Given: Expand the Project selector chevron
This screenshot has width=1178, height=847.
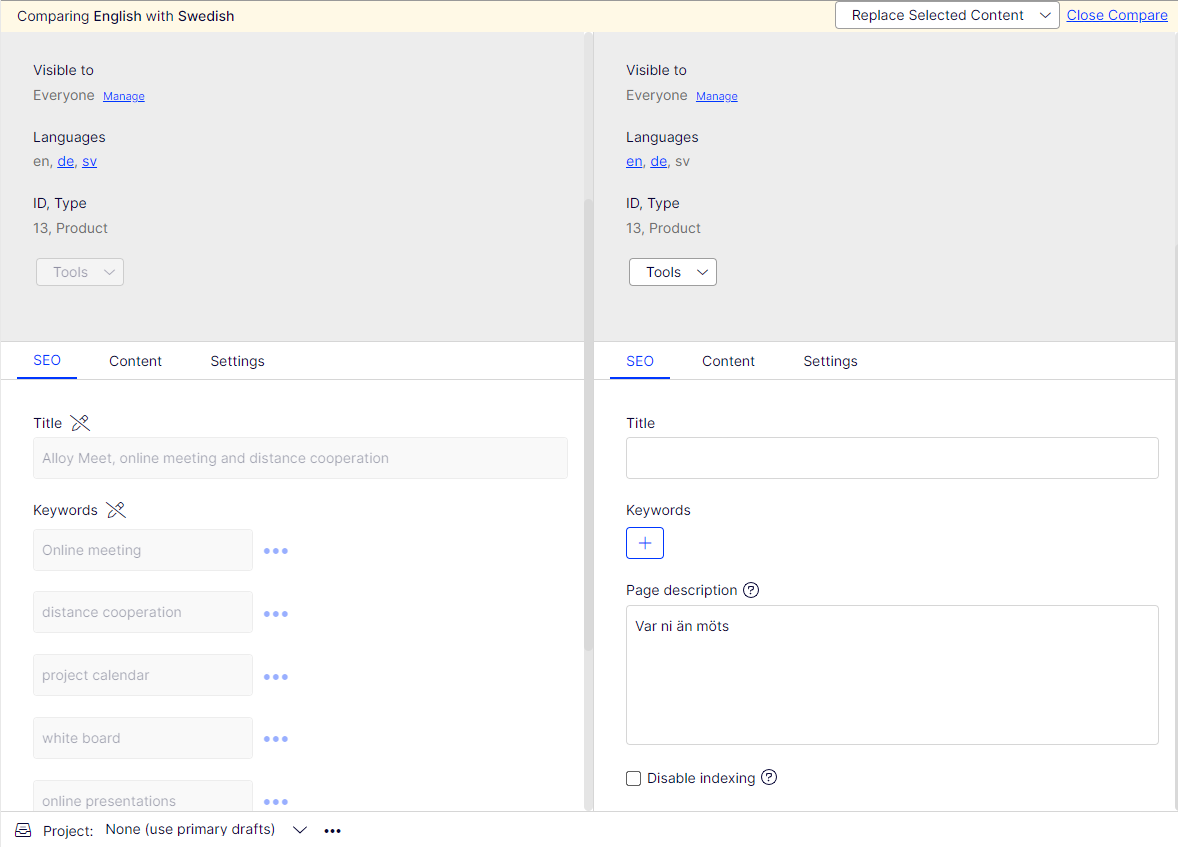Looking at the screenshot, I should [x=300, y=830].
